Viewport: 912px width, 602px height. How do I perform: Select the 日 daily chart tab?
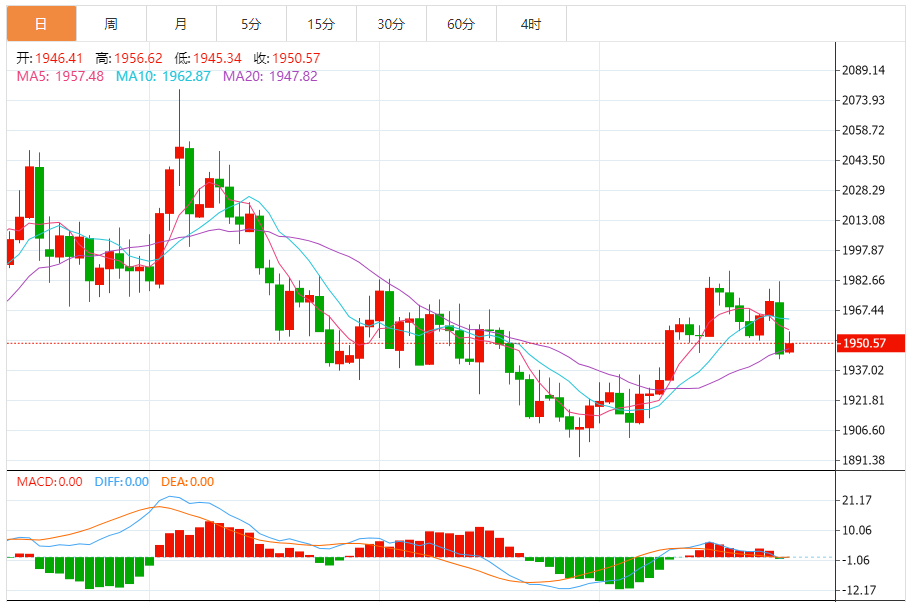41,24
